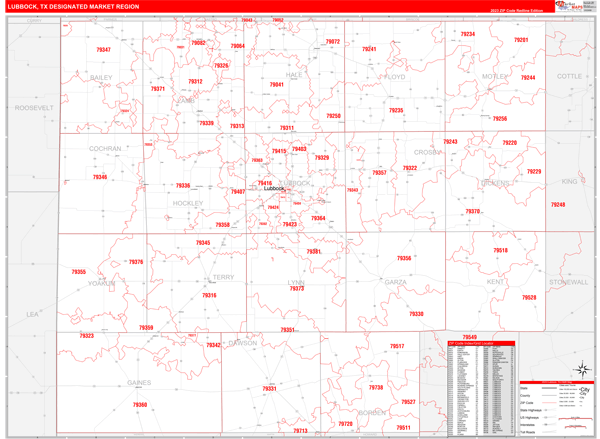600x439 pixels.
Task: Select the LEA county label
Action: [x=32, y=314]
